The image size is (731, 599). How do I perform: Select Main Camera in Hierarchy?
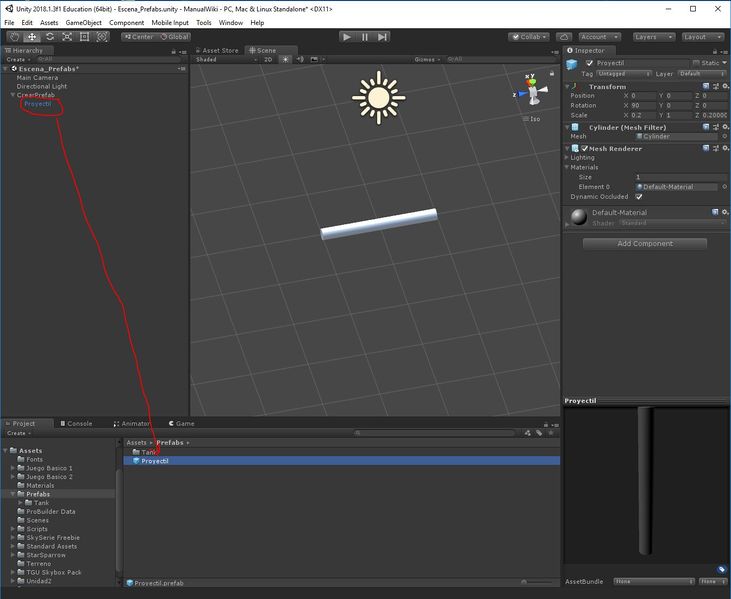click(37, 78)
